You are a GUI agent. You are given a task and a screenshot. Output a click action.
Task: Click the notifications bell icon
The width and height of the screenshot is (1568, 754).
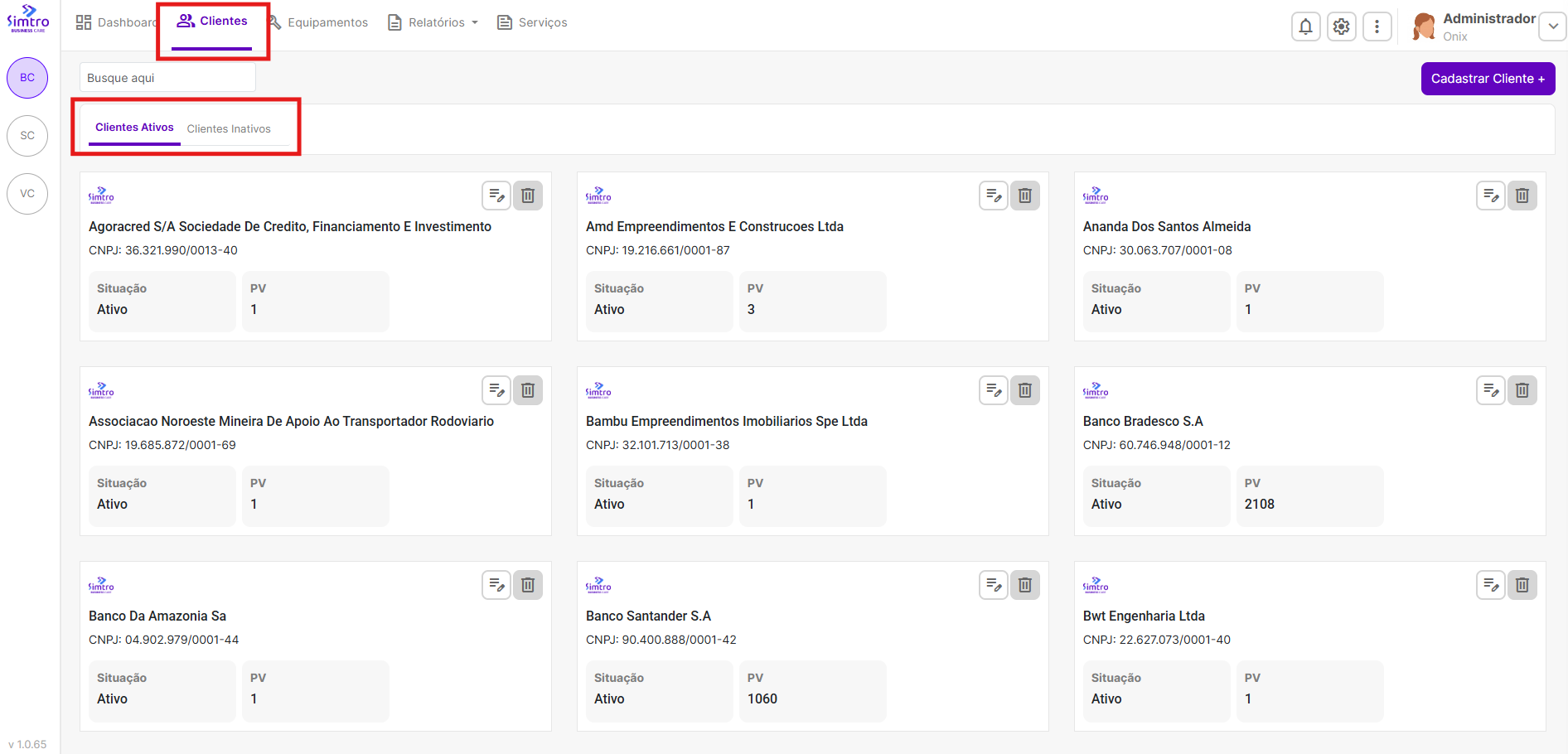point(1305,27)
